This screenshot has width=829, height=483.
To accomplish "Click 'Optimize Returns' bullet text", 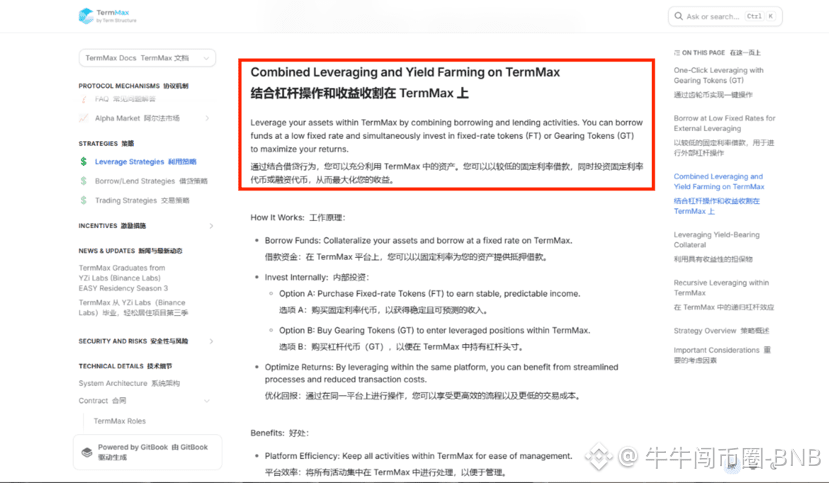I will [x=441, y=373].
